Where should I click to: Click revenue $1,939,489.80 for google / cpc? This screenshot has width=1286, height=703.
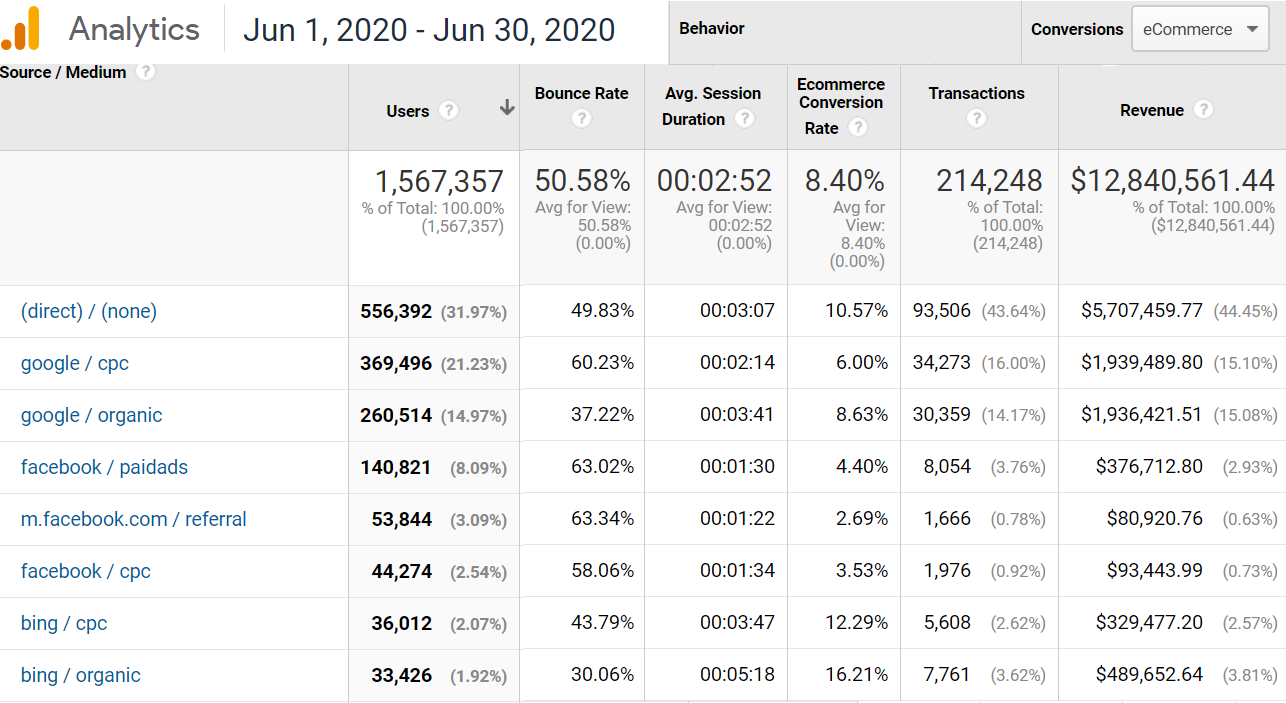(x=1142, y=363)
